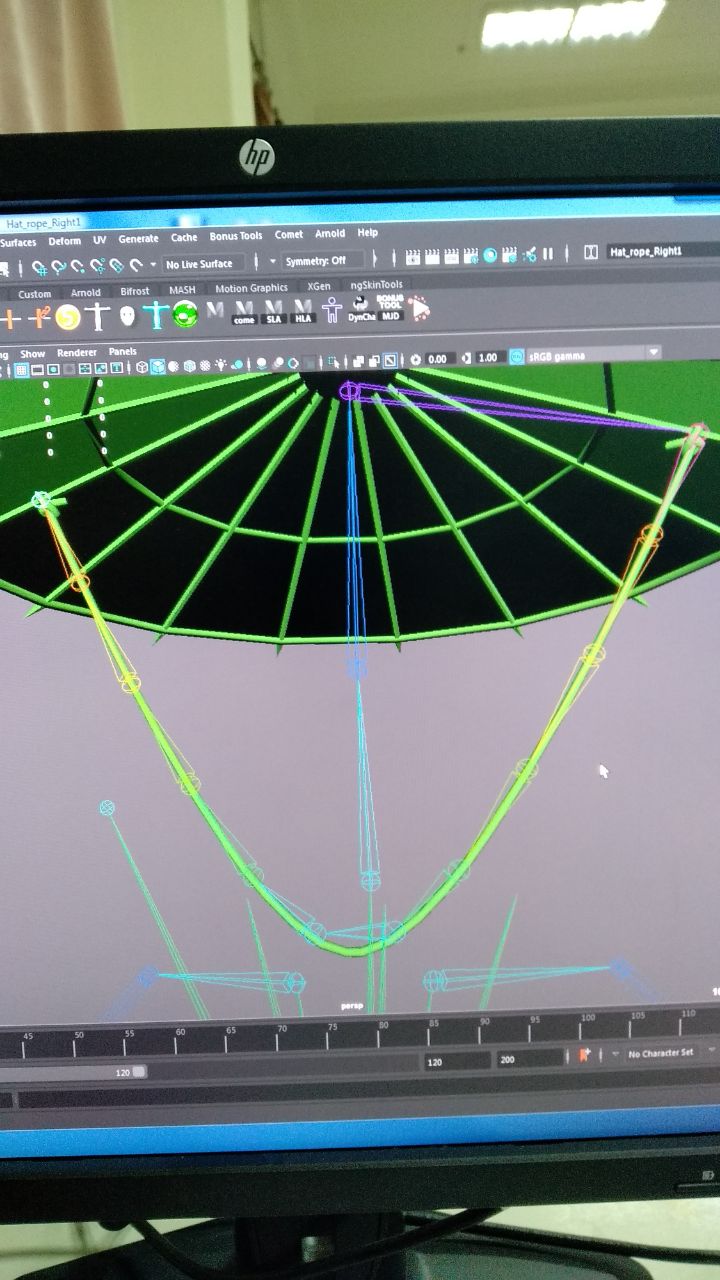Open the Comet menu

coord(289,235)
